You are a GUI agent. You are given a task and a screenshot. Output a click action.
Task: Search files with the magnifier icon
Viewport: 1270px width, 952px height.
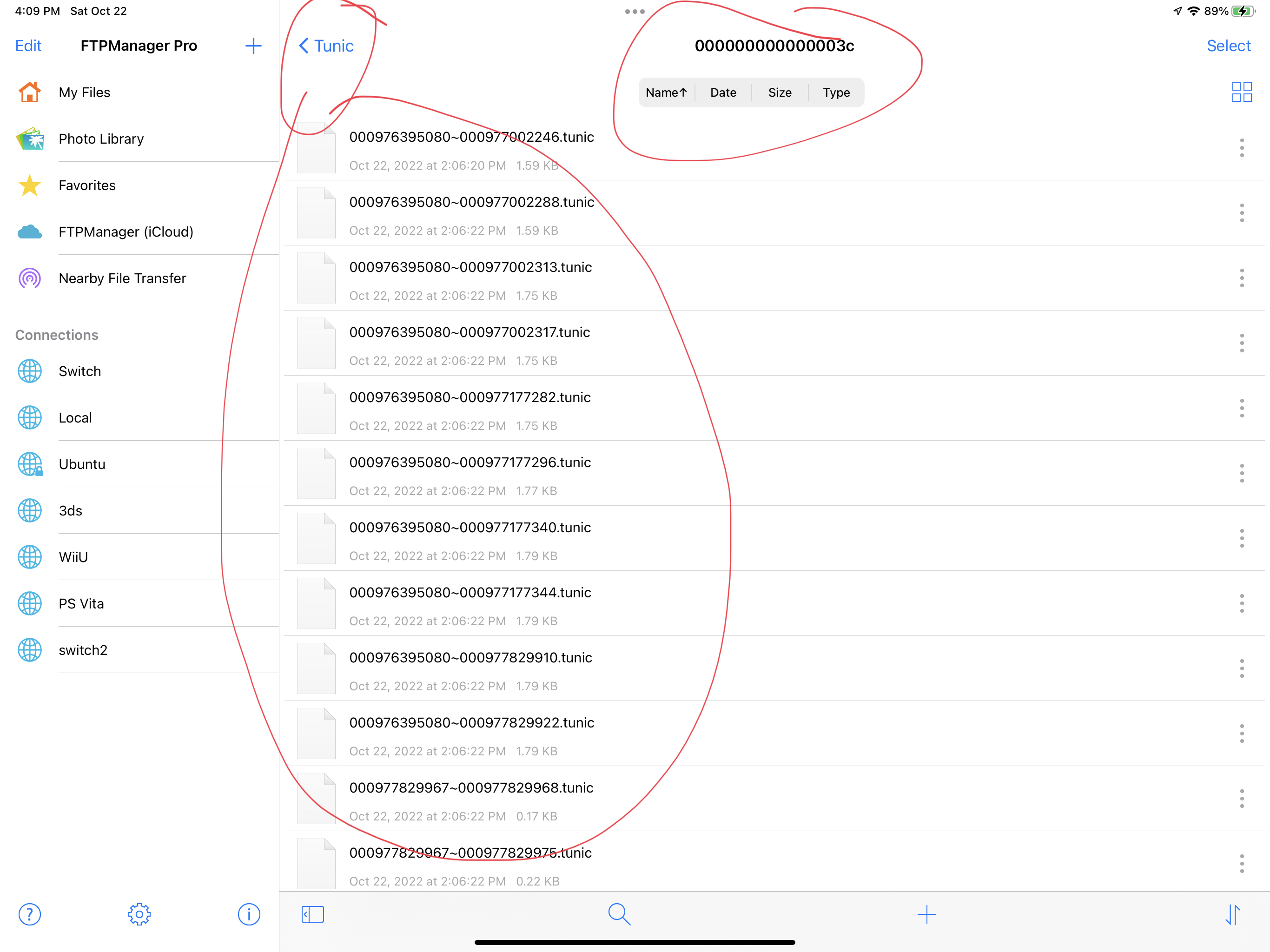(619, 914)
